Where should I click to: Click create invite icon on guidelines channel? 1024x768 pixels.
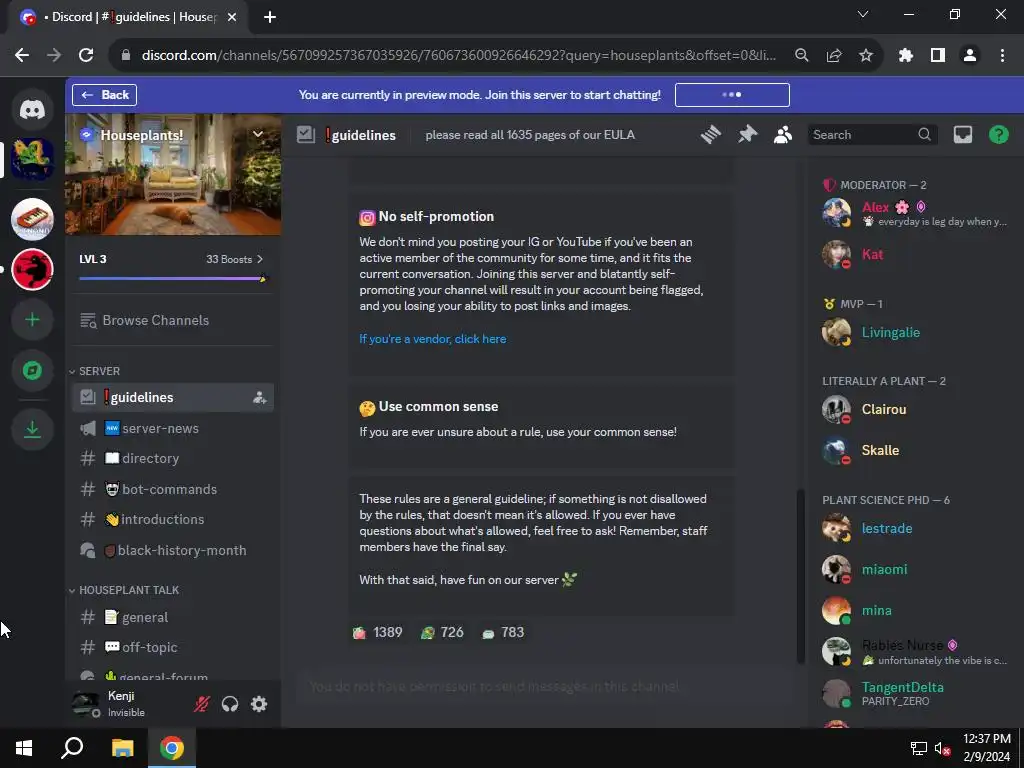(259, 398)
